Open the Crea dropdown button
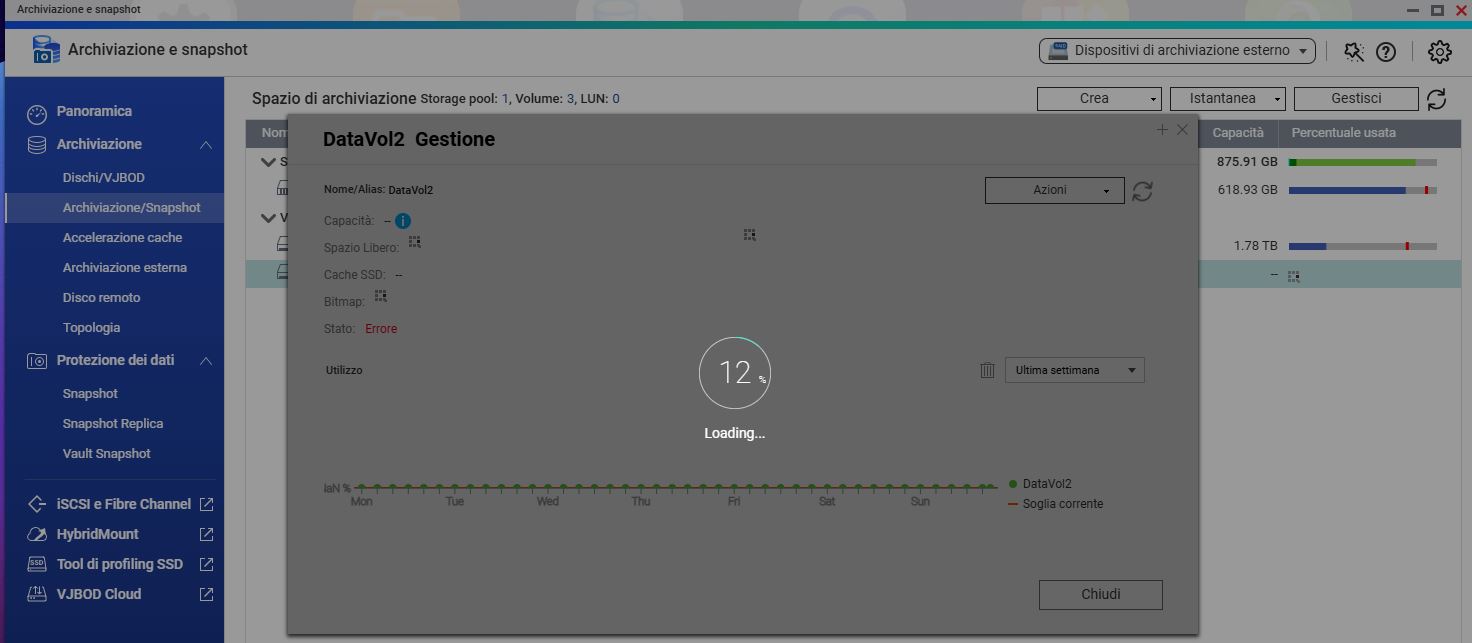Image resolution: width=1472 pixels, height=643 pixels. (x=1098, y=99)
